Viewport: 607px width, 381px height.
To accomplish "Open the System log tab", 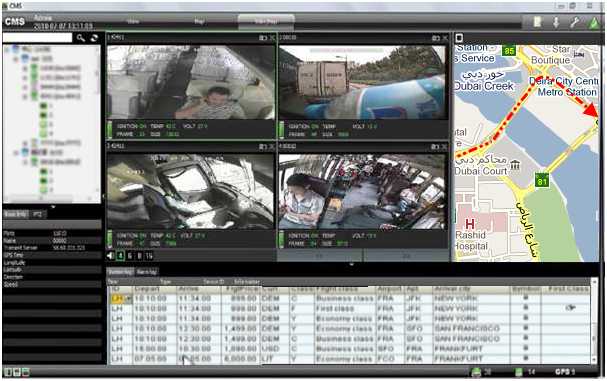I will tap(120, 272).
